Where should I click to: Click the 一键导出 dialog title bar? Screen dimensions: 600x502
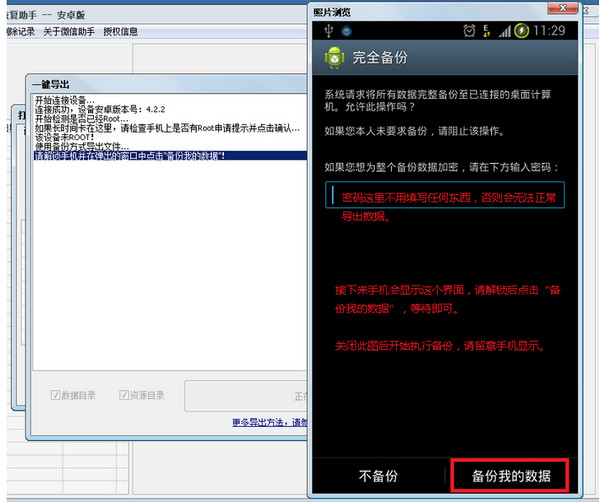tap(168, 84)
